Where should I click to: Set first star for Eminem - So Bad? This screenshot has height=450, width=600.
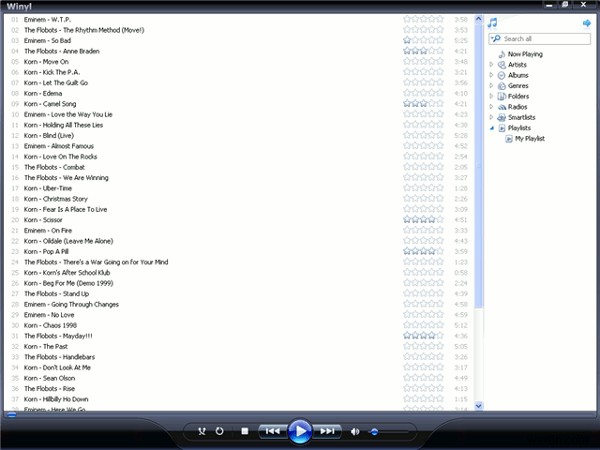click(407, 40)
